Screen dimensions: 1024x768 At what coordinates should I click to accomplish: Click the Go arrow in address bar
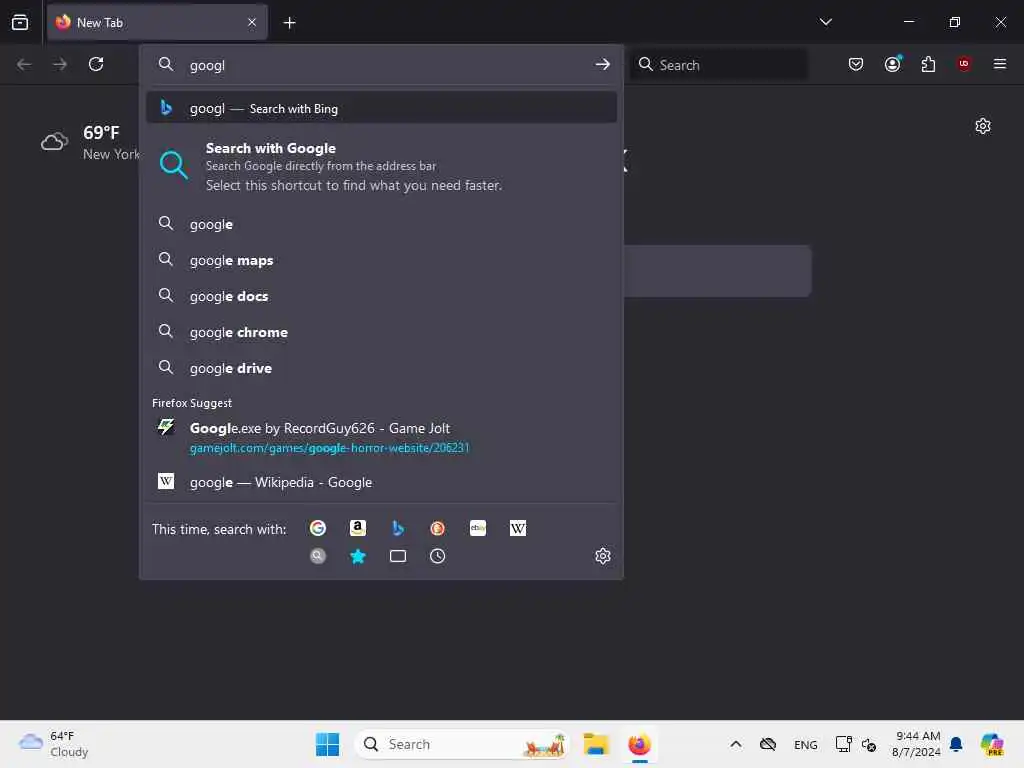click(x=602, y=64)
